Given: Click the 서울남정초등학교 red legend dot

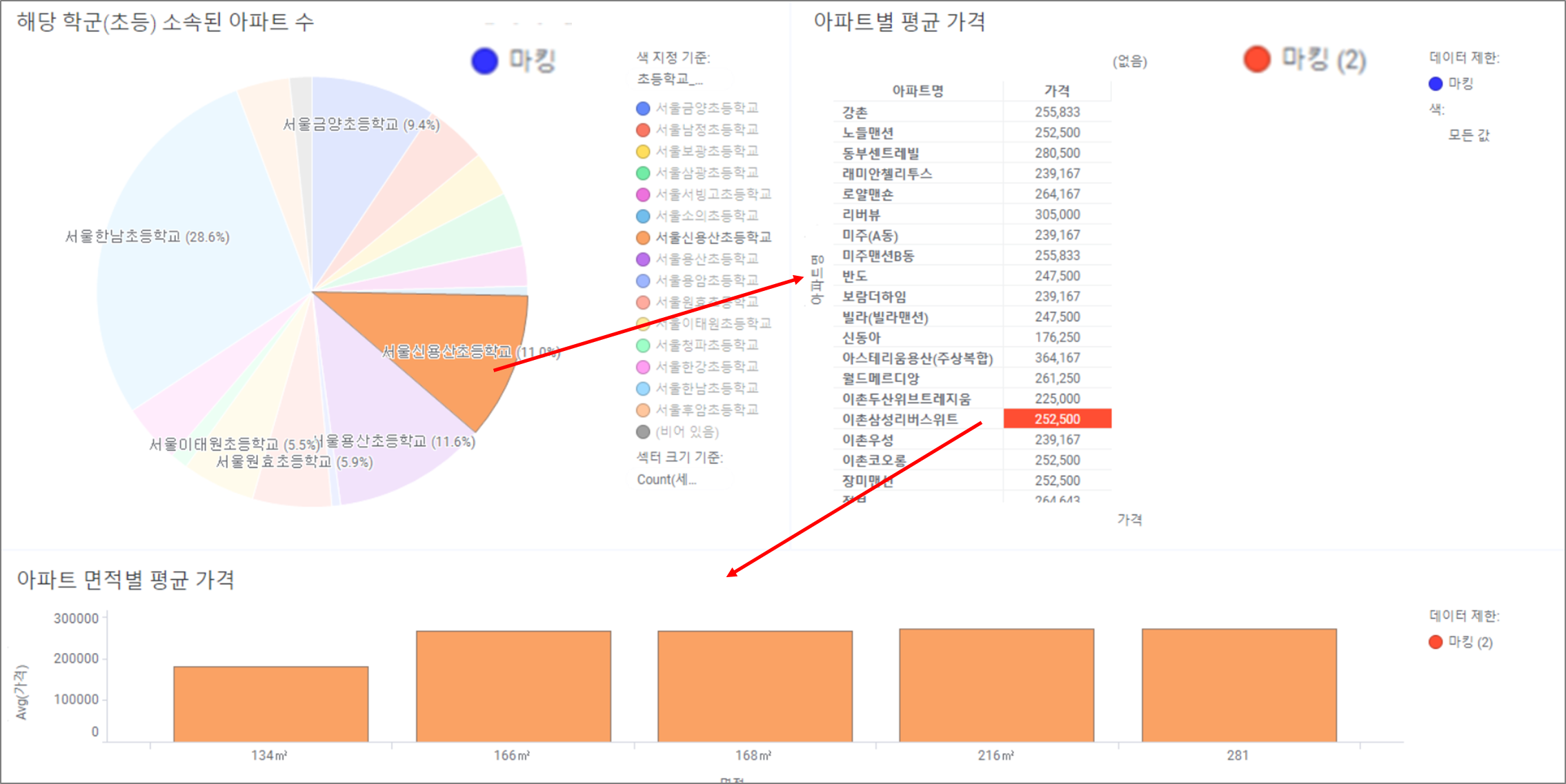Looking at the screenshot, I should [x=643, y=130].
